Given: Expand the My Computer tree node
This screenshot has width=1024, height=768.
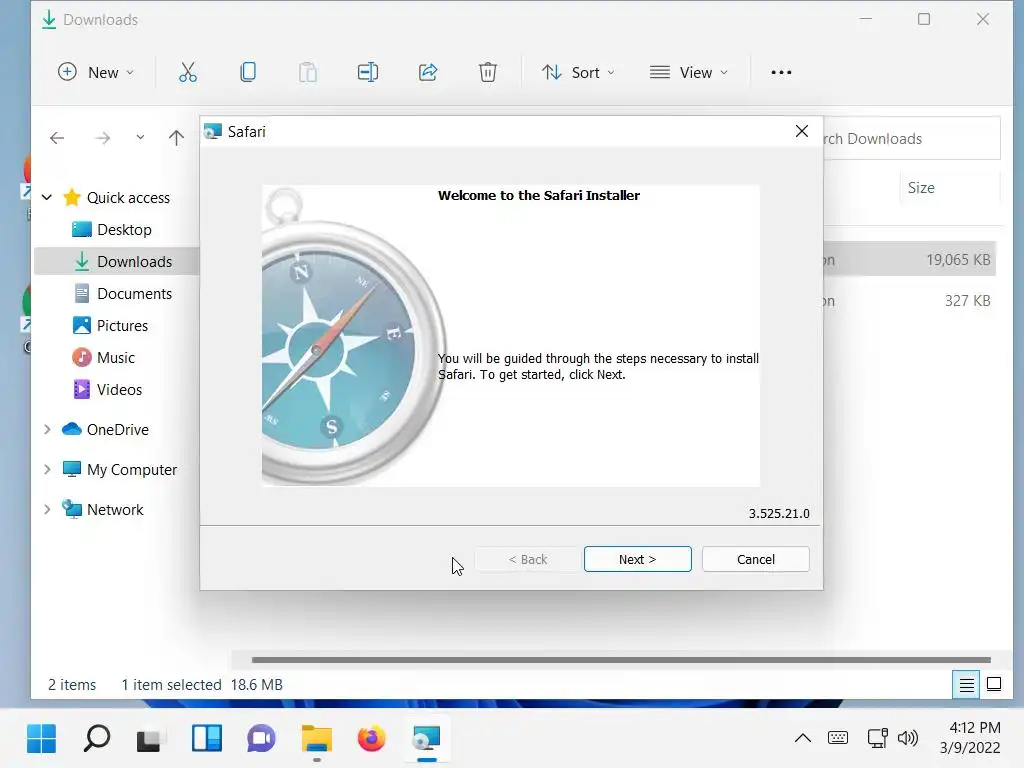Looking at the screenshot, I should point(47,469).
